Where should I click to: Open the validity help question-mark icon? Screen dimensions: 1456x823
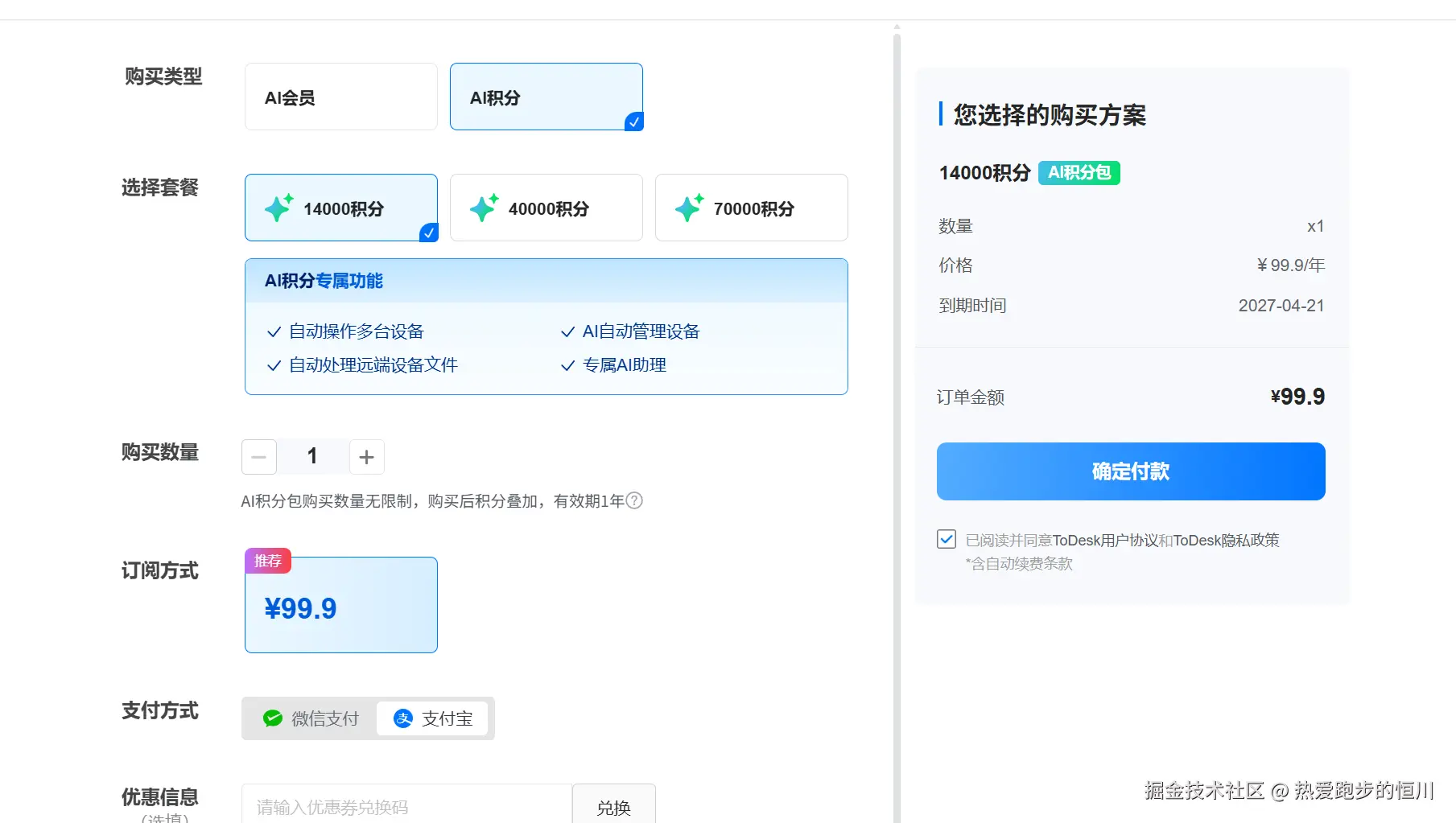pyautogui.click(x=634, y=501)
